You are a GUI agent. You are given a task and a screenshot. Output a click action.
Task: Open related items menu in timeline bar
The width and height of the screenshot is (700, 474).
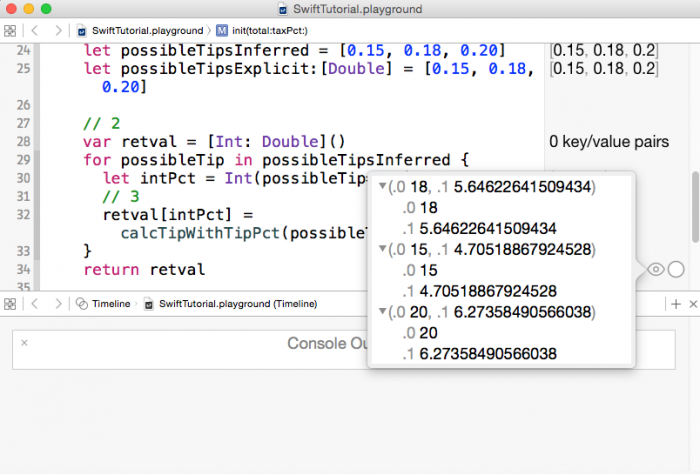[10, 303]
